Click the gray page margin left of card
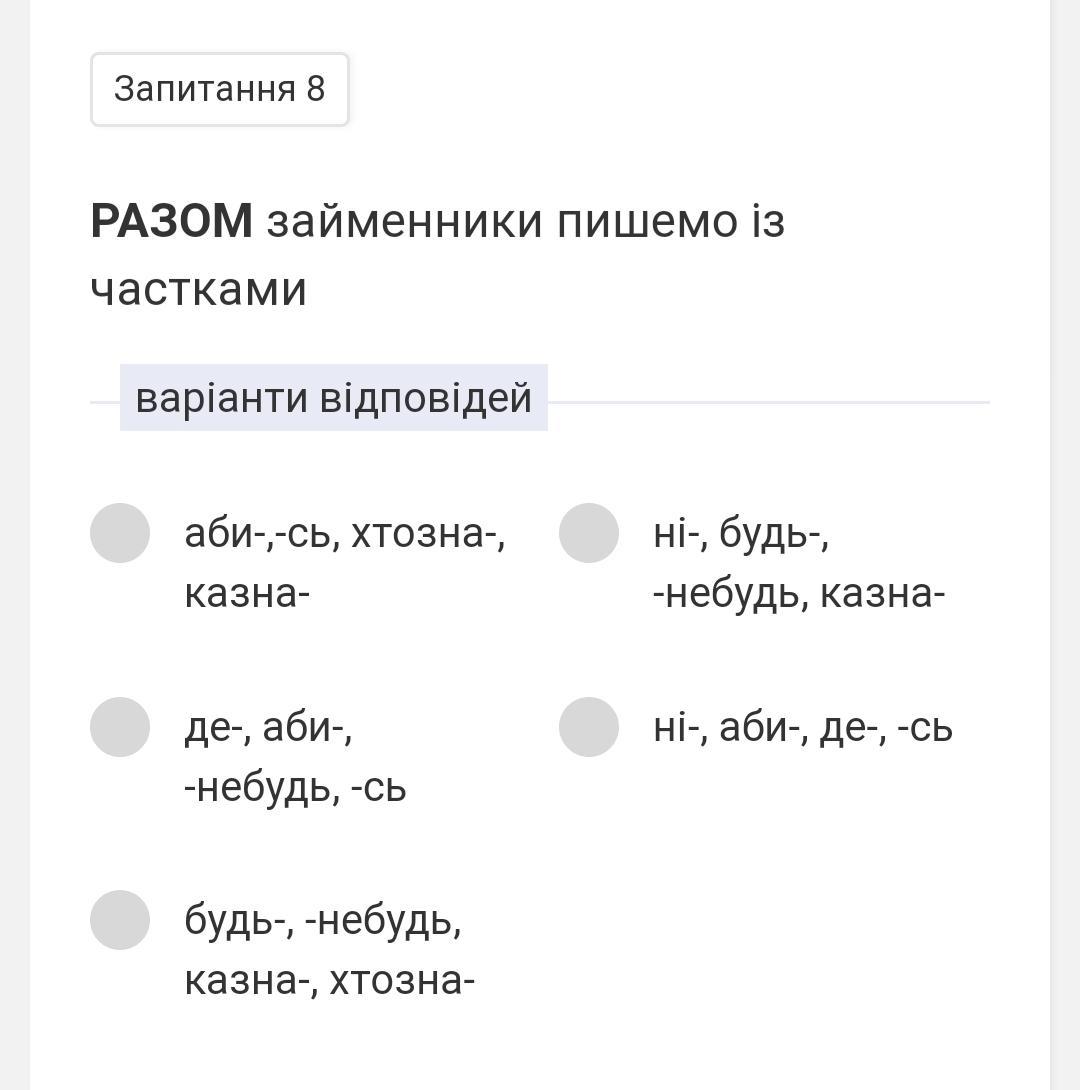The height and width of the screenshot is (1090, 1080). [14, 545]
